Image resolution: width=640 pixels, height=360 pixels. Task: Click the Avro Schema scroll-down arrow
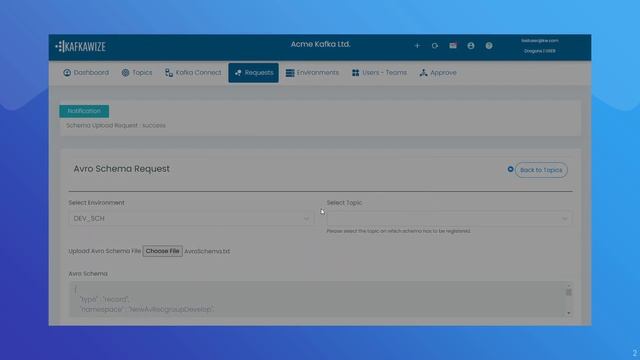[569, 313]
